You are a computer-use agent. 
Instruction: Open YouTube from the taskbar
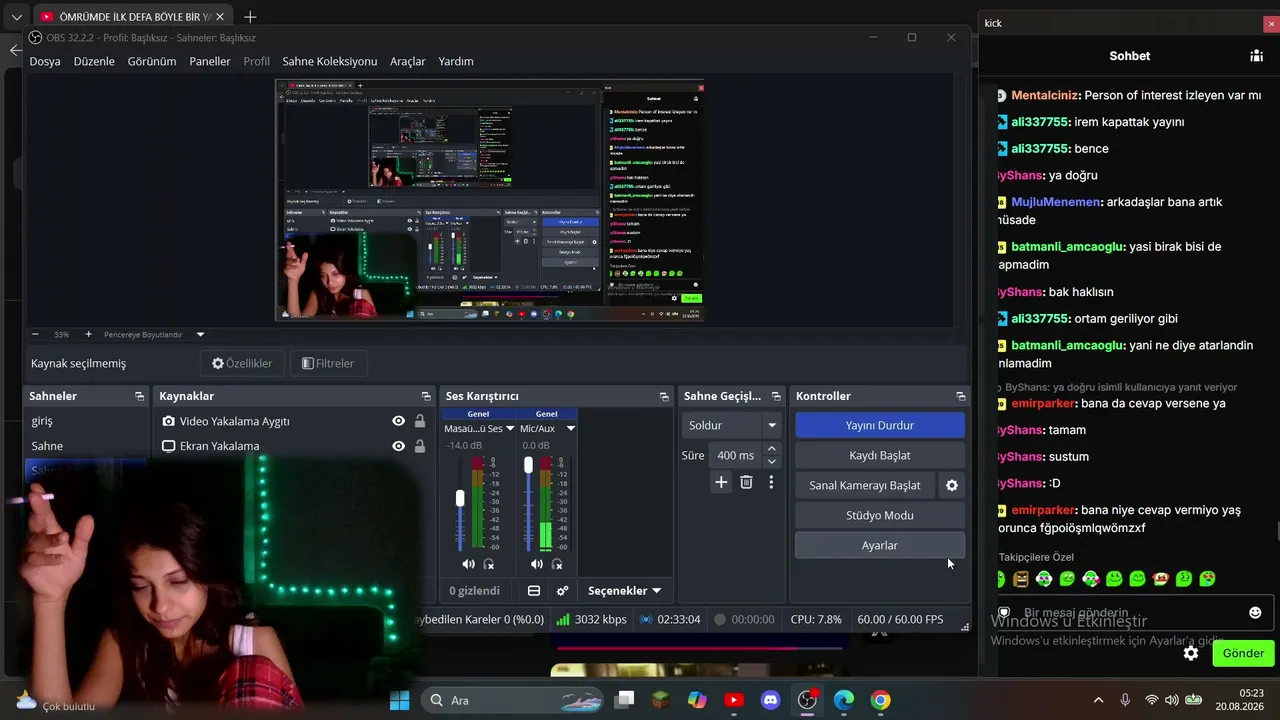734,700
